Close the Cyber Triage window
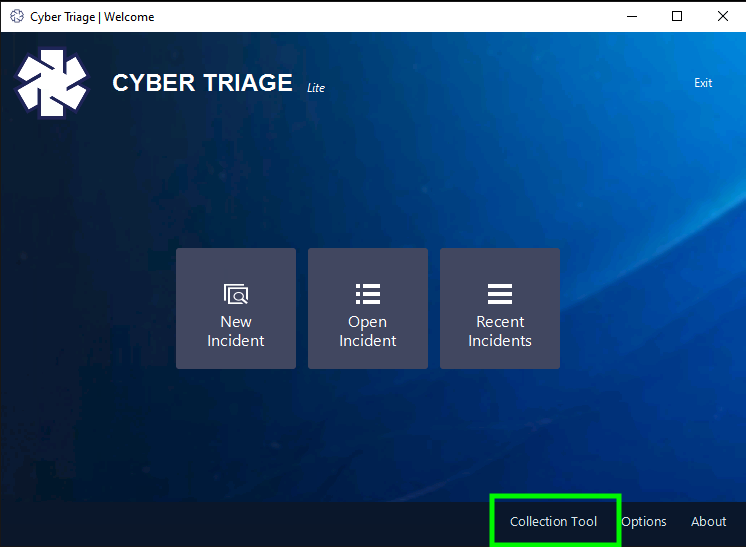The width and height of the screenshot is (746, 547). (722, 16)
